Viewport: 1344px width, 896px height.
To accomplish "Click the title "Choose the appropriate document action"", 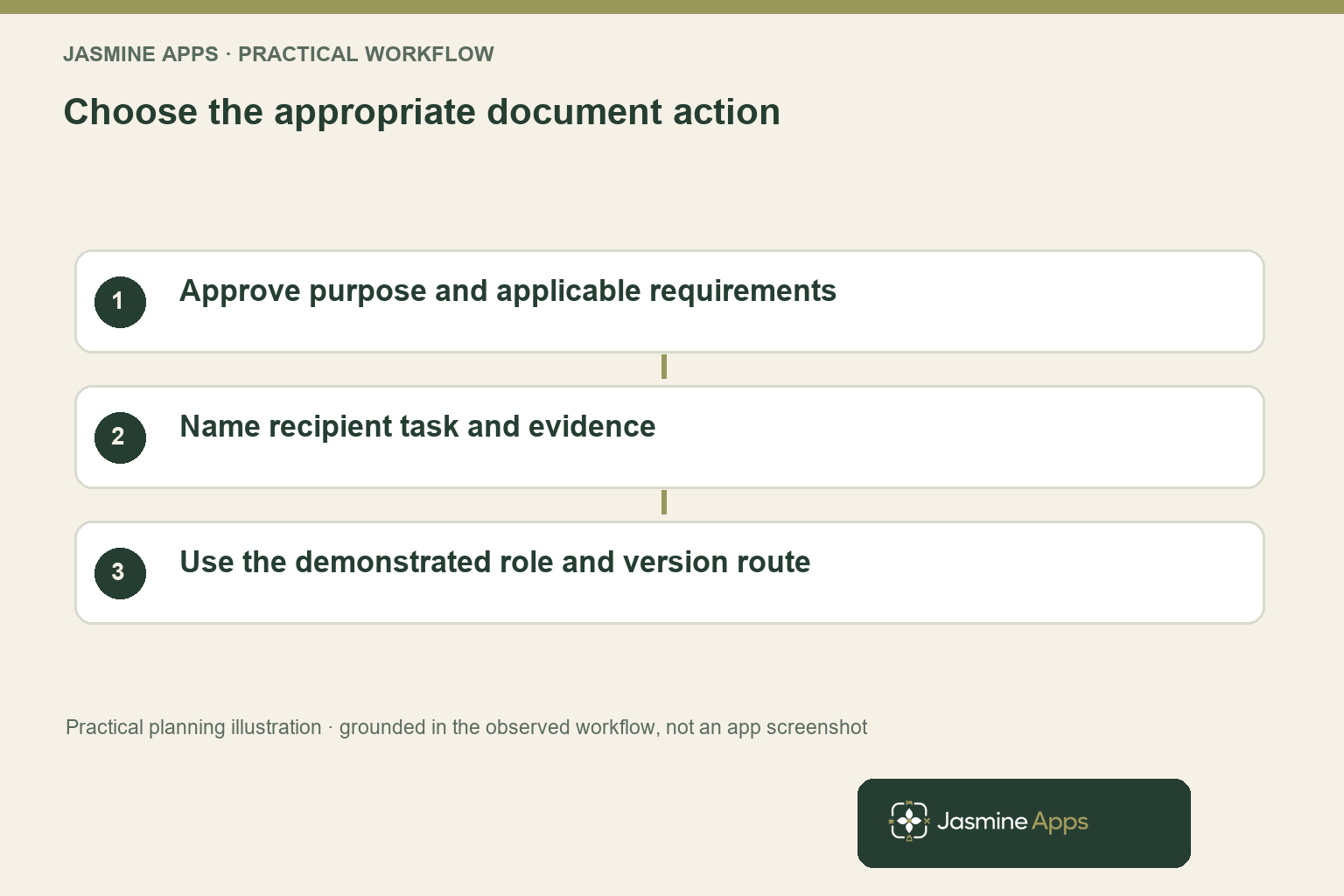I will point(422,113).
